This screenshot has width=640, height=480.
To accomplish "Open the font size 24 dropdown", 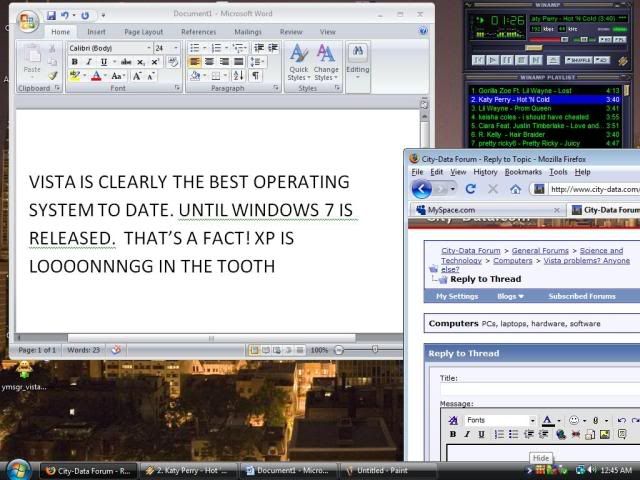I will pyautogui.click(x=176, y=48).
